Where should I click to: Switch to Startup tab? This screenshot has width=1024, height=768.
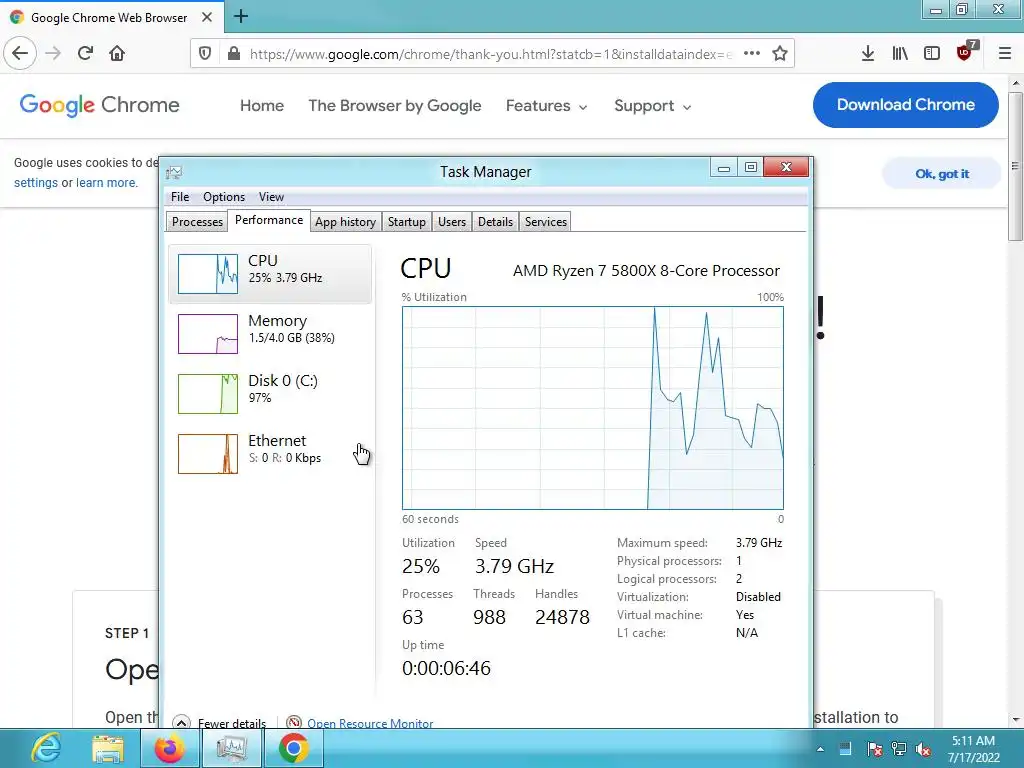(406, 222)
